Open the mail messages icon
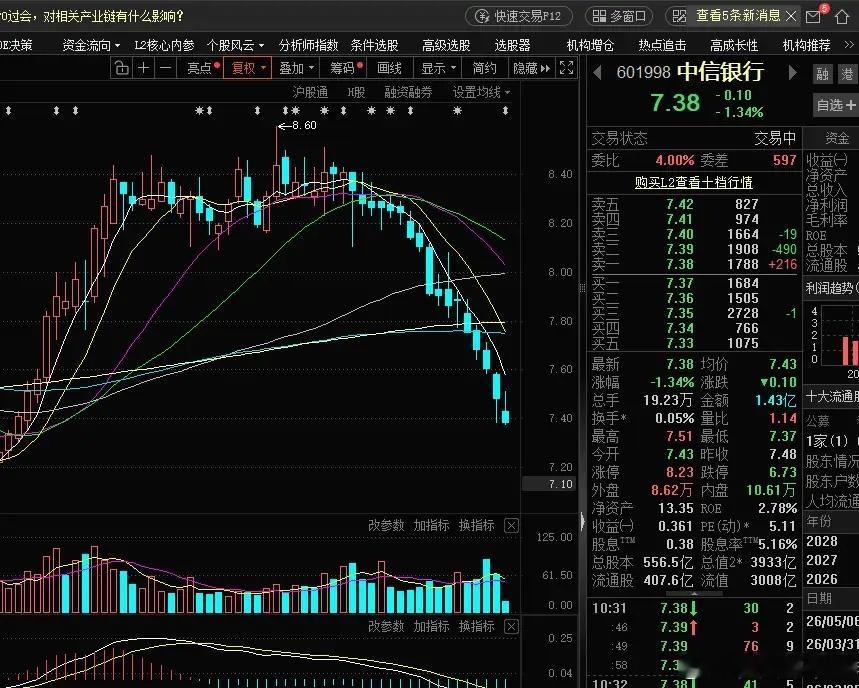 [814, 16]
